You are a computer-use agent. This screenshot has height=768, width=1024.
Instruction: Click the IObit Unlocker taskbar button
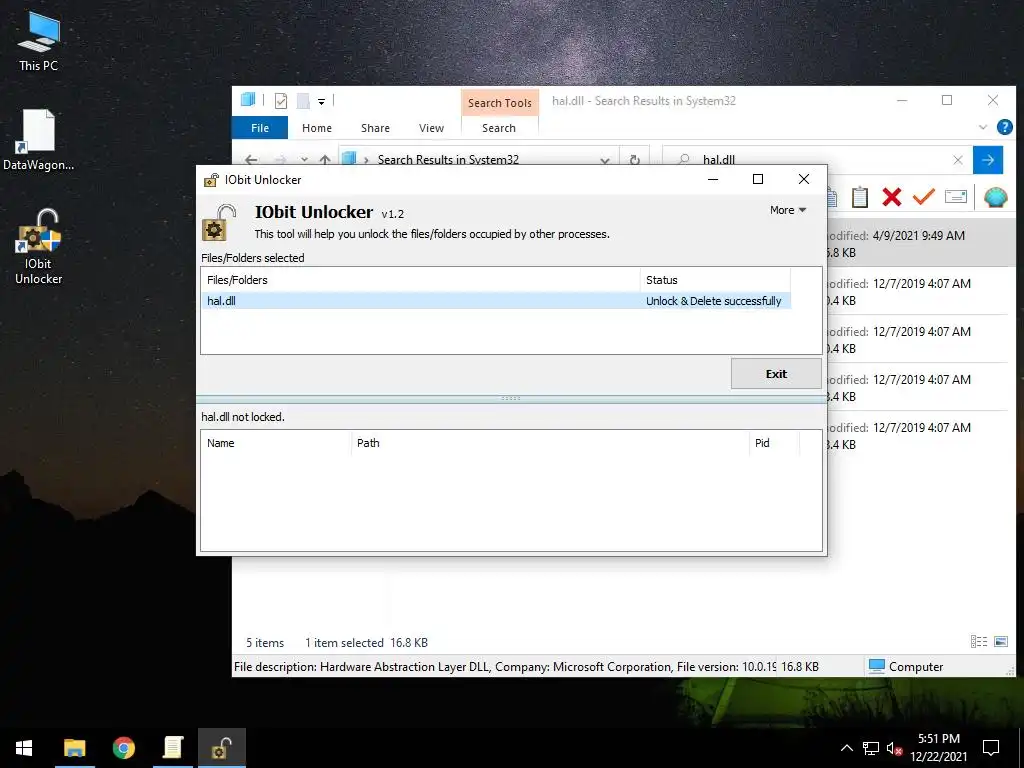[222, 748]
